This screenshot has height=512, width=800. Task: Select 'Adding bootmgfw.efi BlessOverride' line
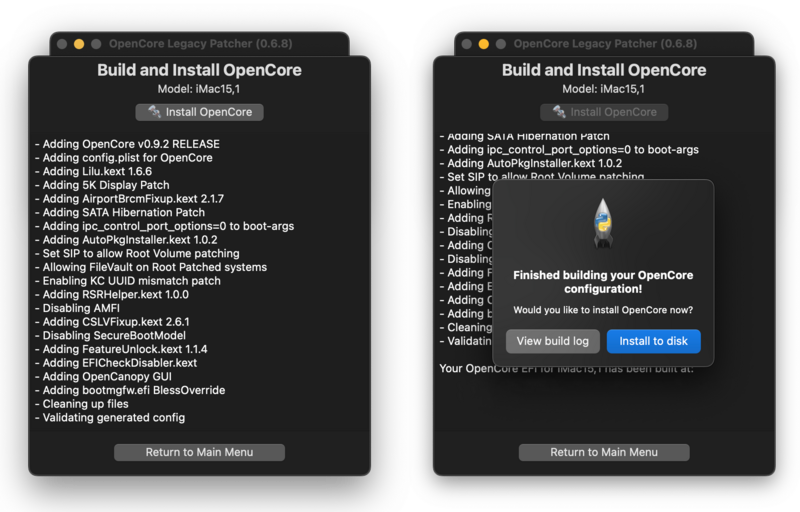coord(130,391)
